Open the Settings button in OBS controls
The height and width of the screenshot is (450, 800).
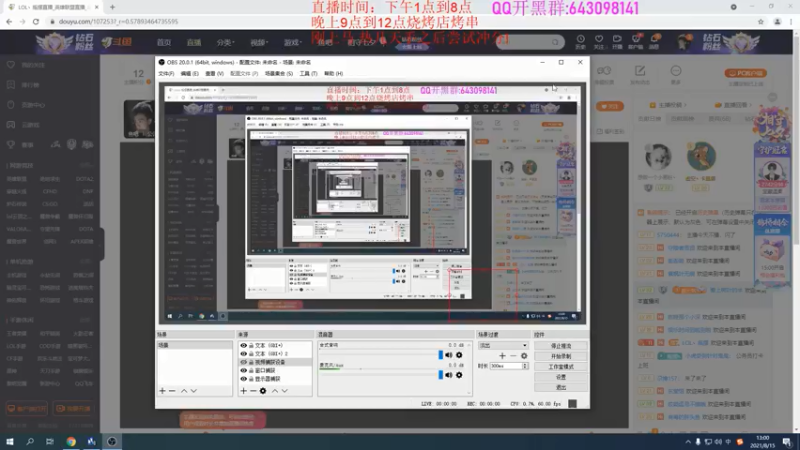(x=561, y=377)
